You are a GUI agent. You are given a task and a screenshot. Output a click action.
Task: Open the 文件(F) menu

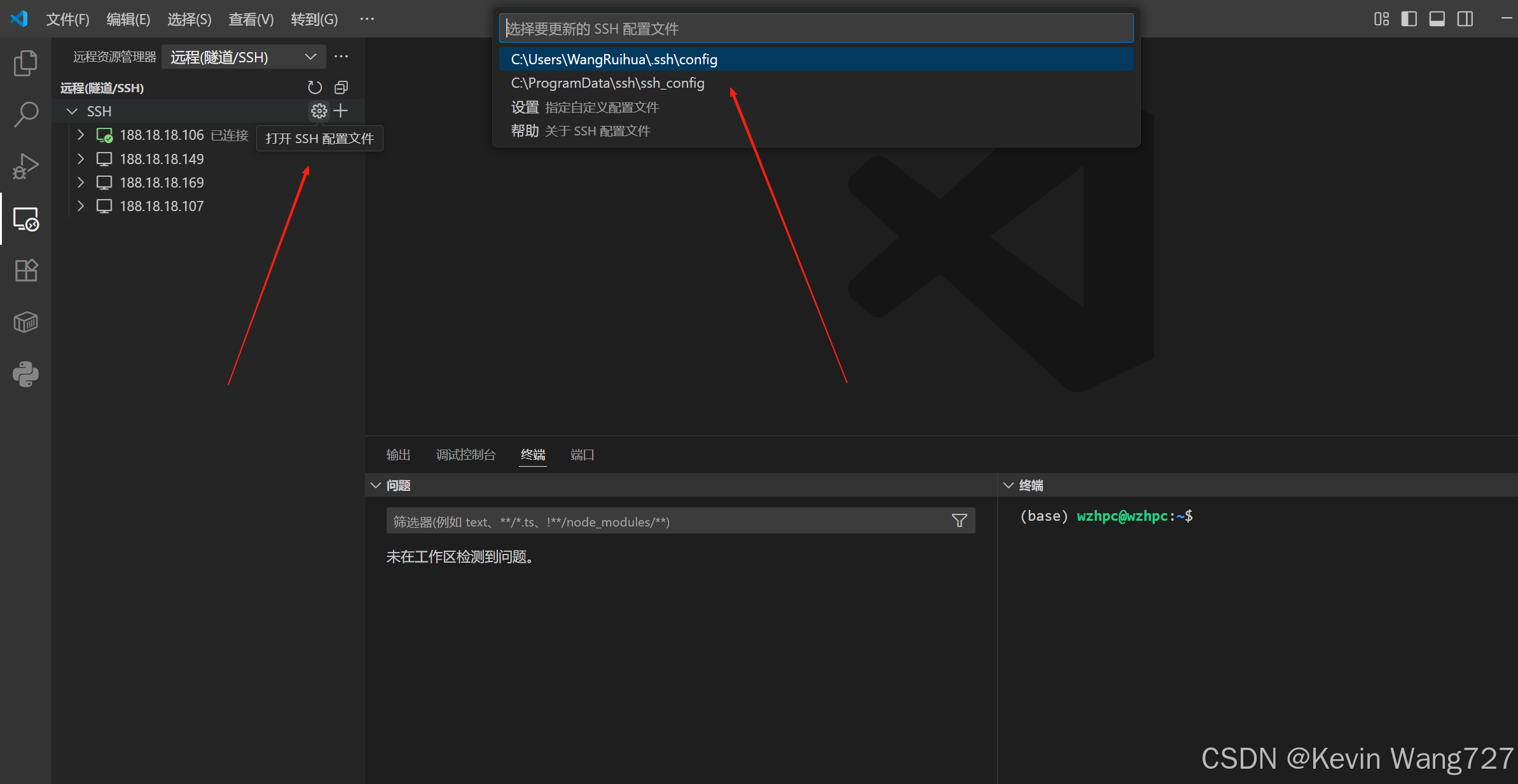[x=67, y=19]
